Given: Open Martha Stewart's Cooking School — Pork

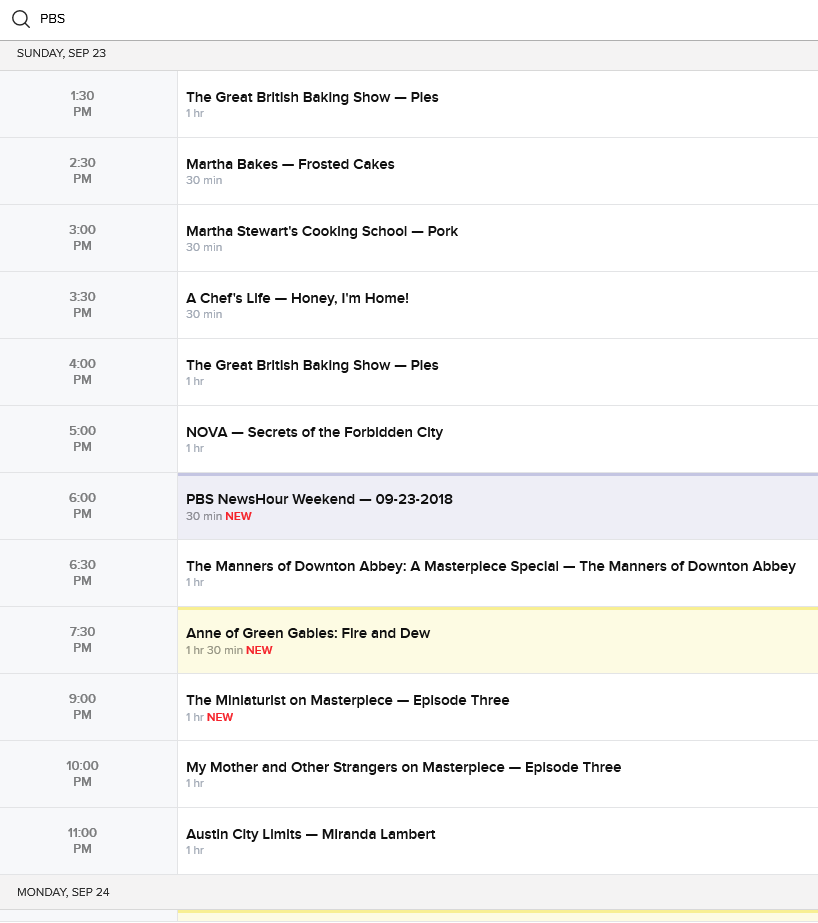Looking at the screenshot, I should [322, 232].
